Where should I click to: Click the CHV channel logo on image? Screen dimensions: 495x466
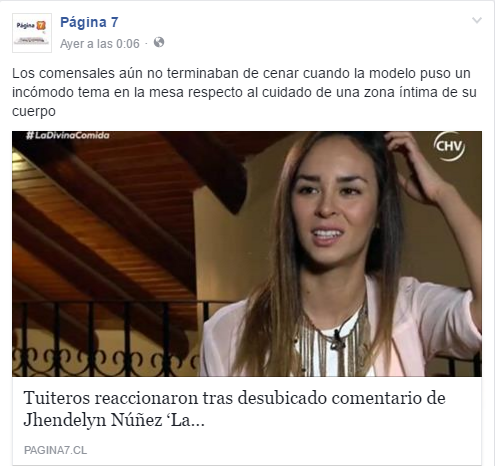[x=449, y=146]
